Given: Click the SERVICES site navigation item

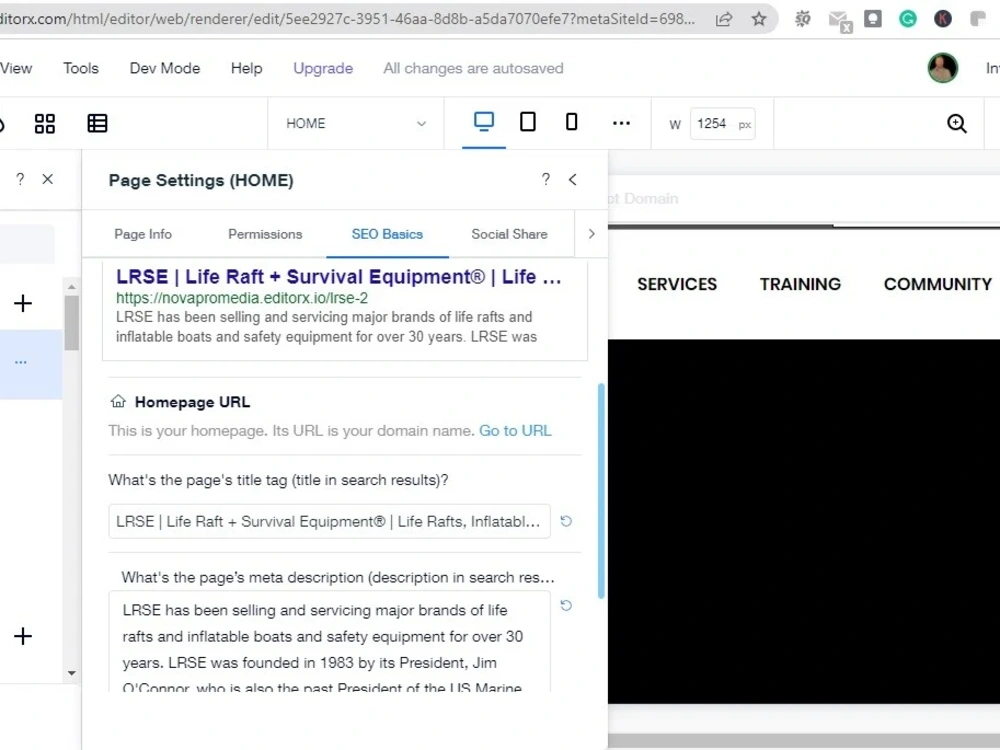Looking at the screenshot, I should pyautogui.click(x=677, y=284).
